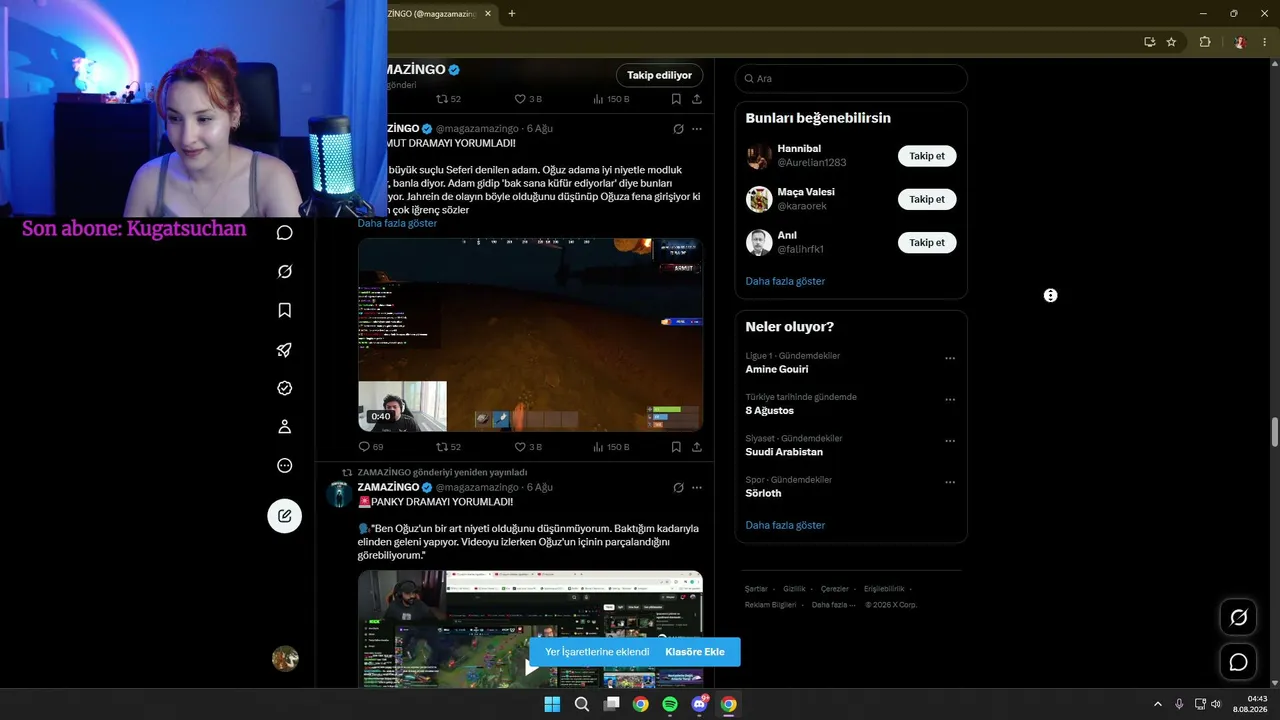Image resolution: width=1280 pixels, height=720 pixels.
Task: Show more trends under Neler oluyor?
Action: point(785,525)
